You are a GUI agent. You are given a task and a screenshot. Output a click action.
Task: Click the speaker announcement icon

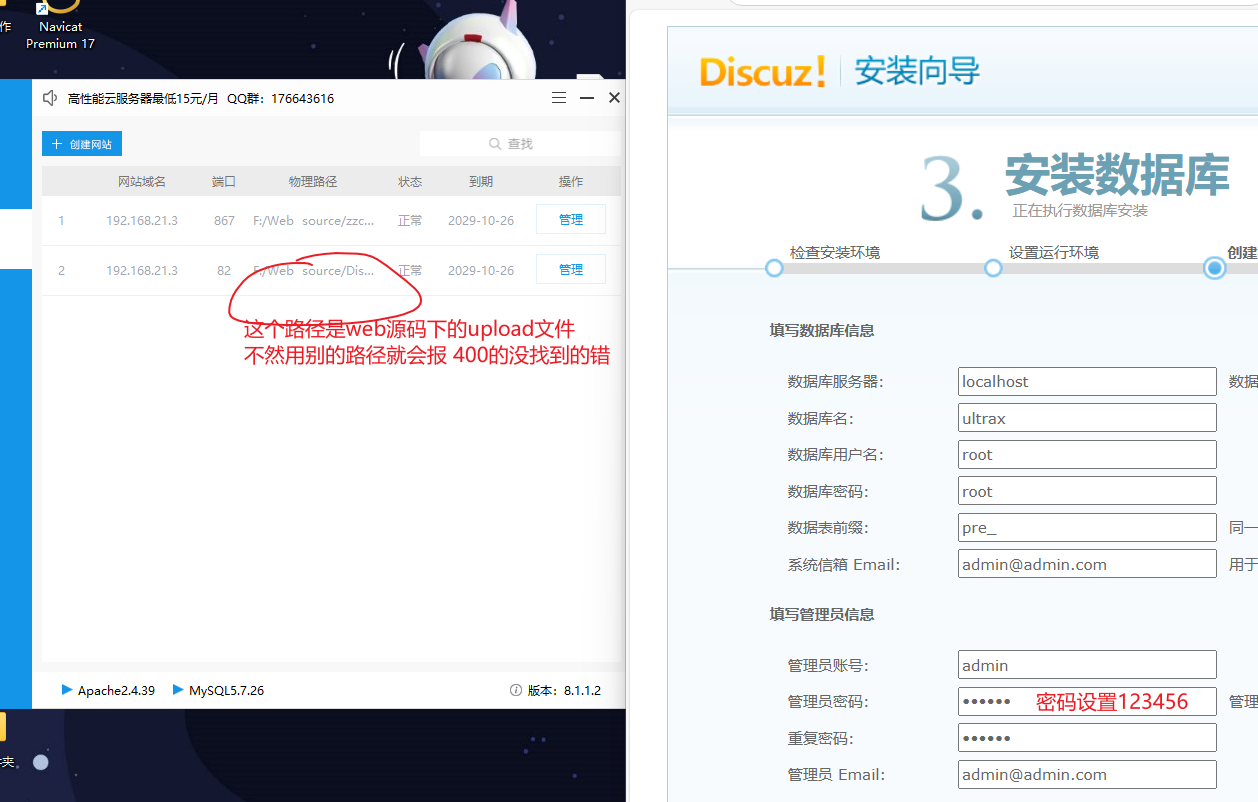click(50, 98)
